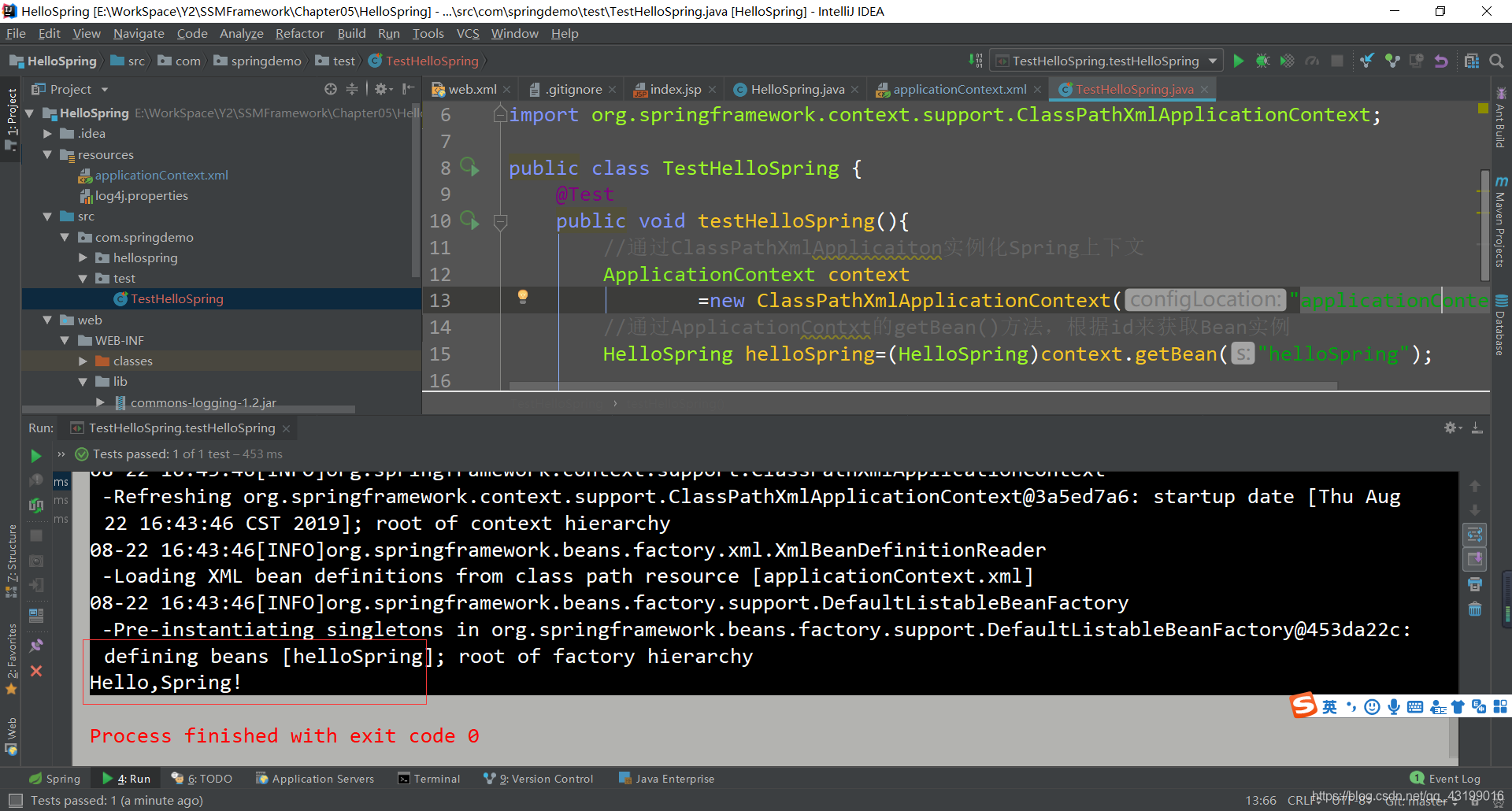Close the applicationContext.xml tab
Screen dimensions: 1512x811
[x=1037, y=89]
